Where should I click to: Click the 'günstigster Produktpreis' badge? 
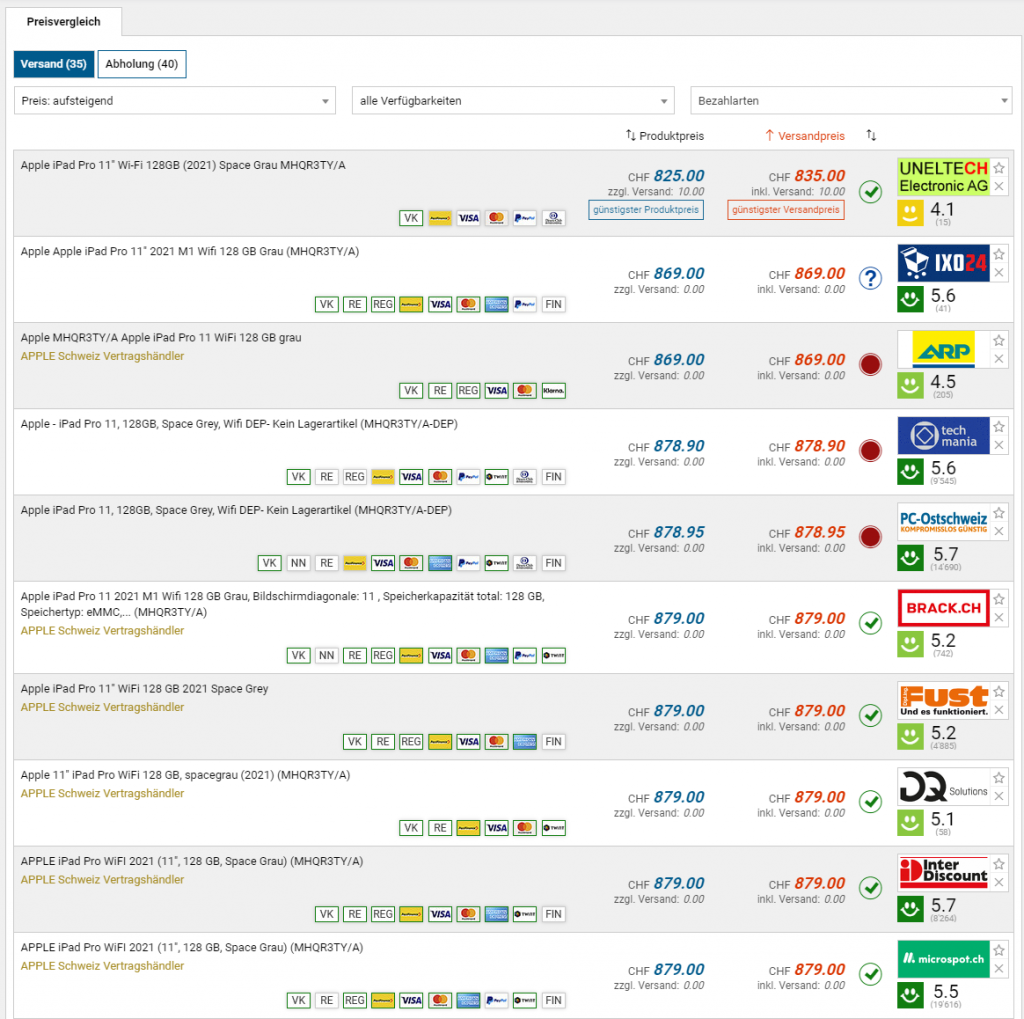tap(646, 210)
